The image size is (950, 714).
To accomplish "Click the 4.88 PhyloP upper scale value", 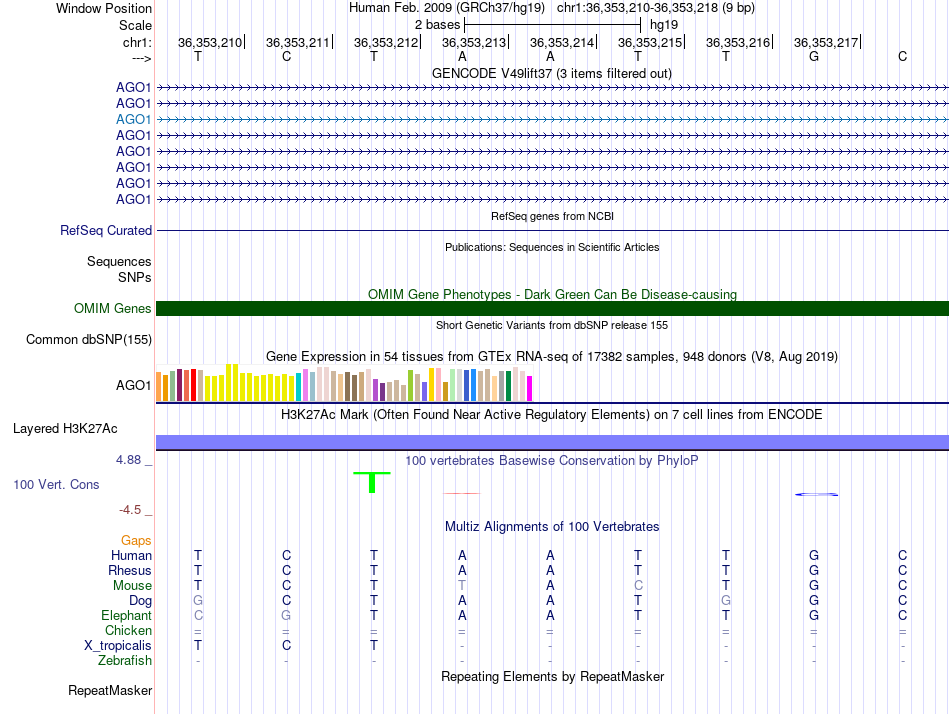I will (128, 460).
